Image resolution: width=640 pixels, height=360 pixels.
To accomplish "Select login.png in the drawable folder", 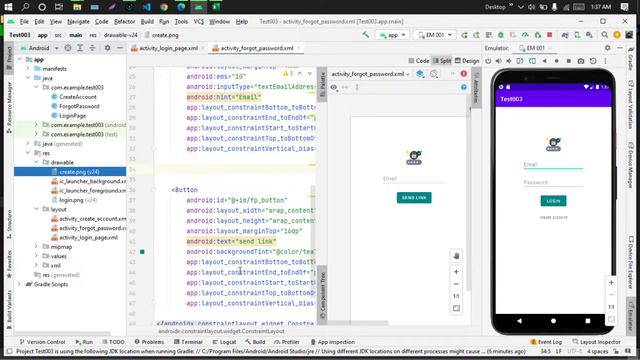I will [x=74, y=200].
